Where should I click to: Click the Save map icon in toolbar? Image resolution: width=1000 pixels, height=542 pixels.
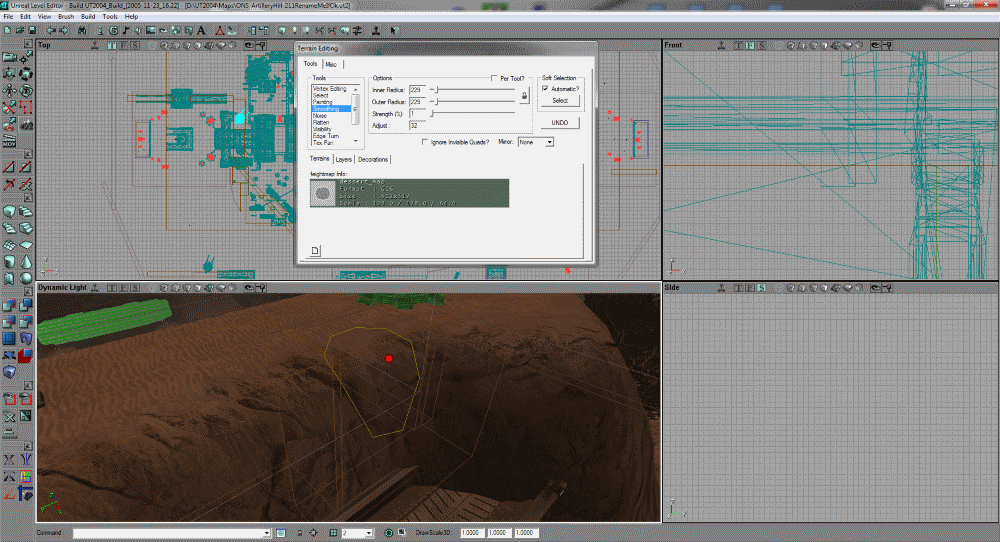(31, 31)
